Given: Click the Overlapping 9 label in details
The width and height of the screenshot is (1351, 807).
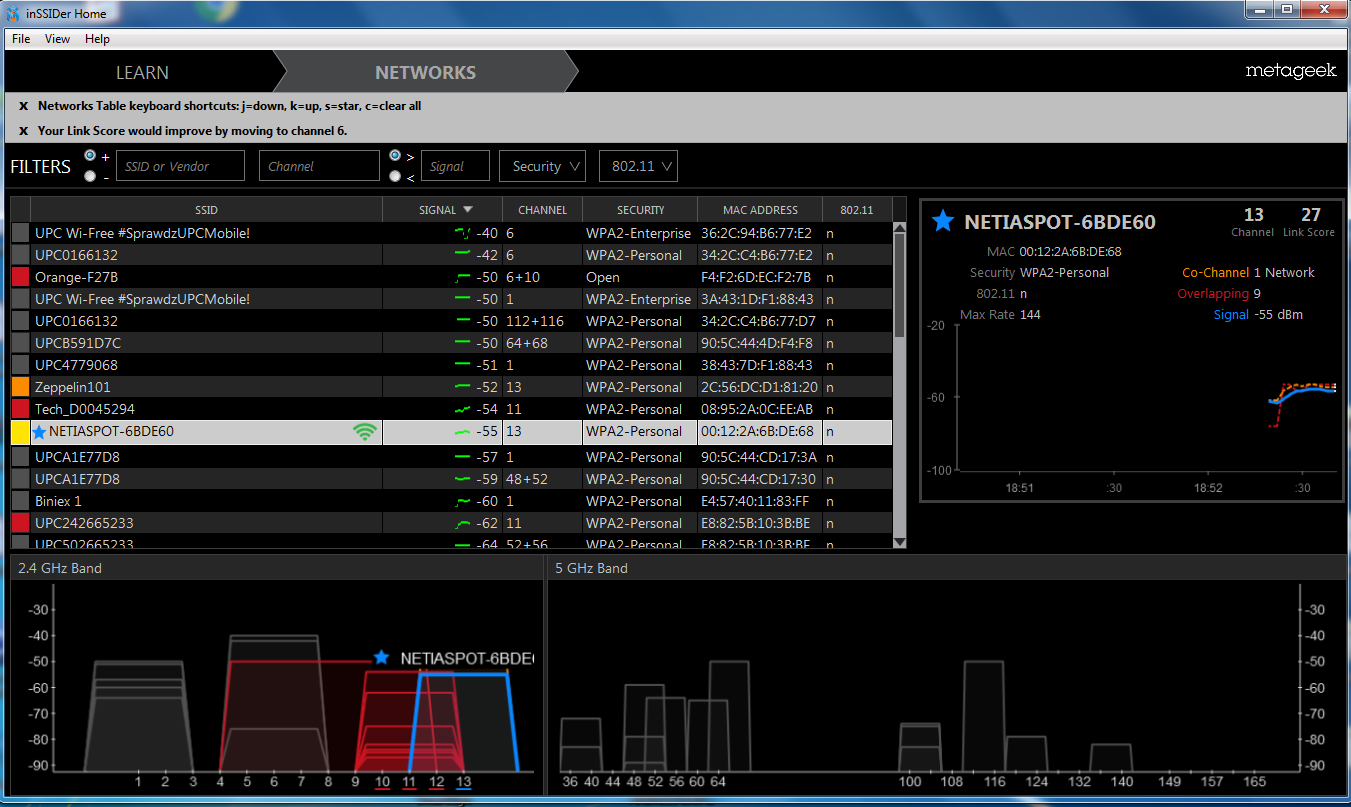Looking at the screenshot, I should (1219, 294).
